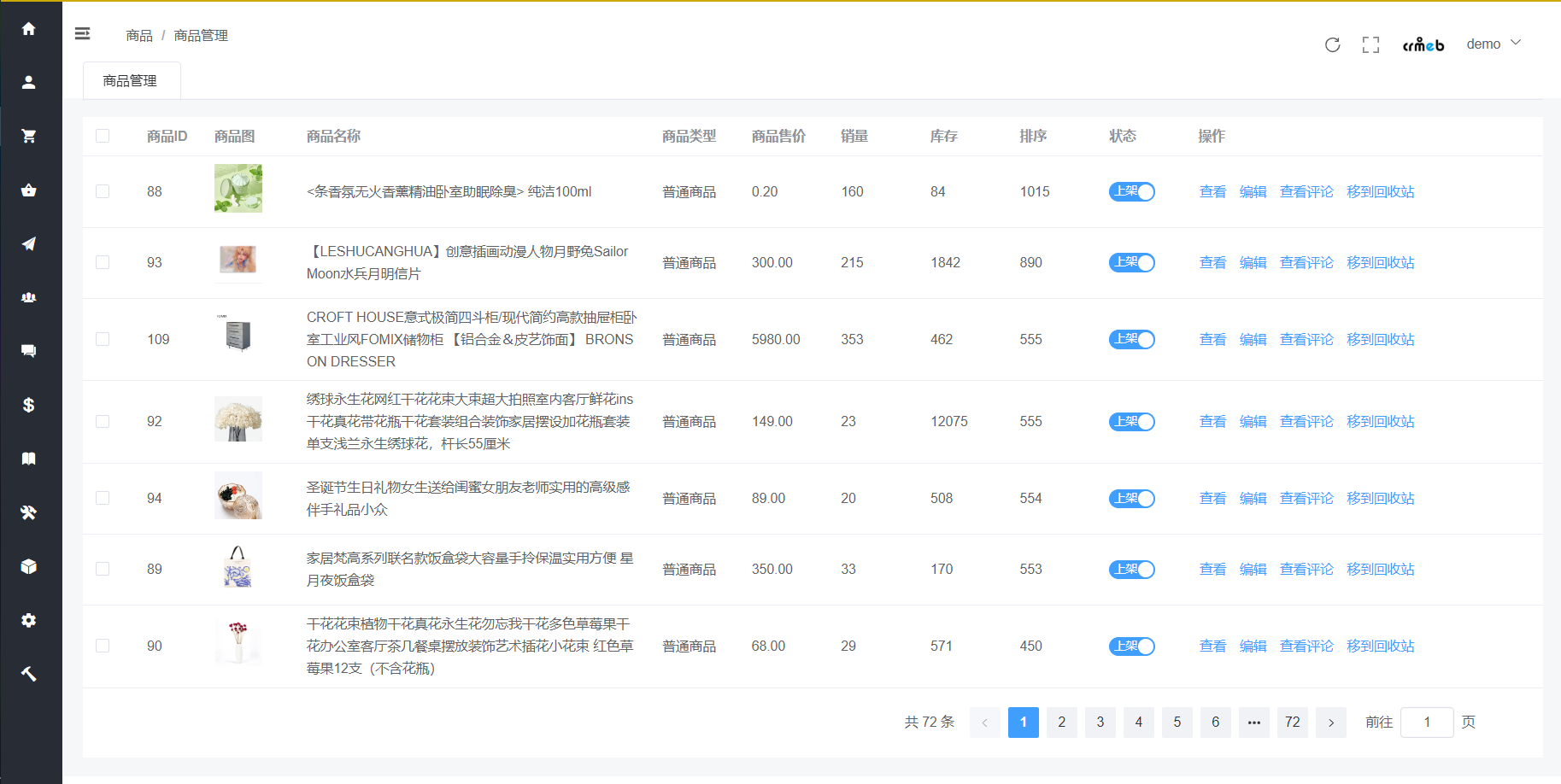Go to page 5

(1177, 722)
